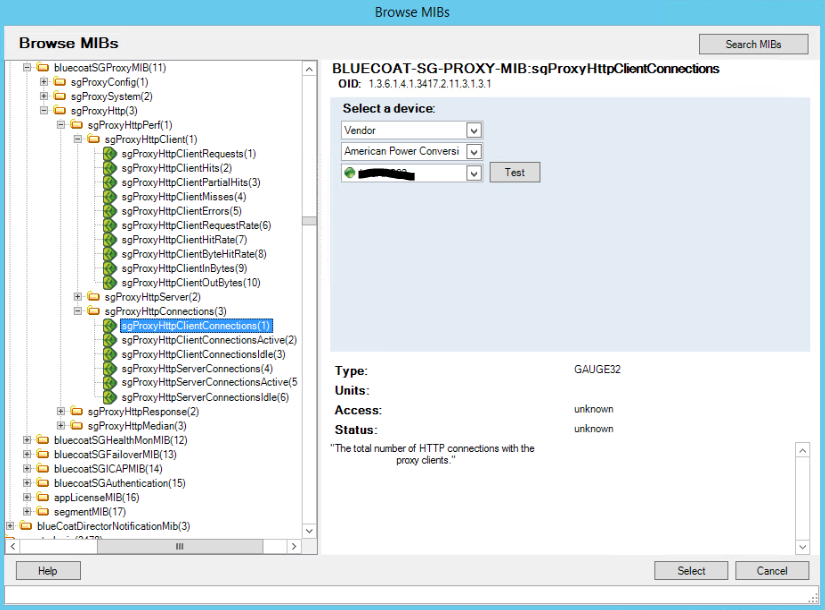Click the sgProxyHttpClientOutBytes(10) OID icon
This screenshot has width=825, height=610.
(x=109, y=283)
